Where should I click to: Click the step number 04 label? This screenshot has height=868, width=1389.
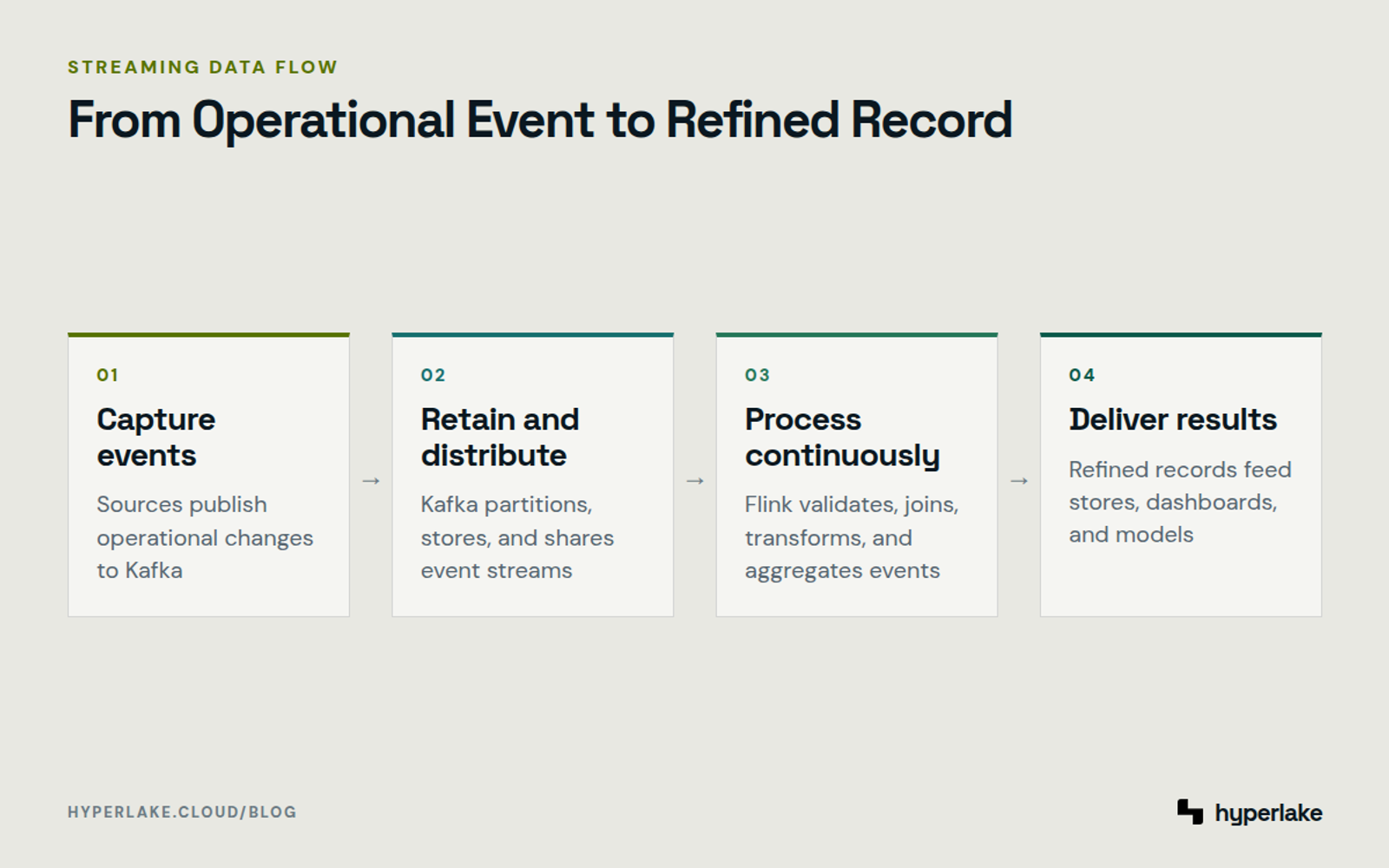tap(1082, 375)
